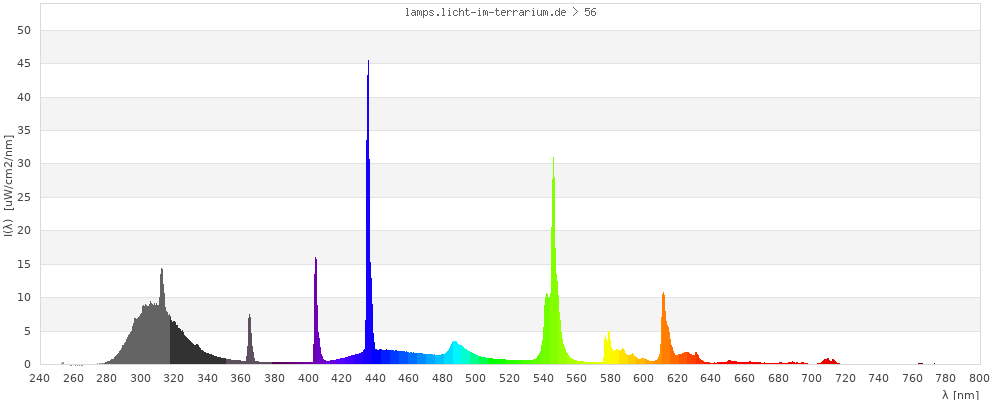Select the small red bump near 710 nm

(x=828, y=361)
